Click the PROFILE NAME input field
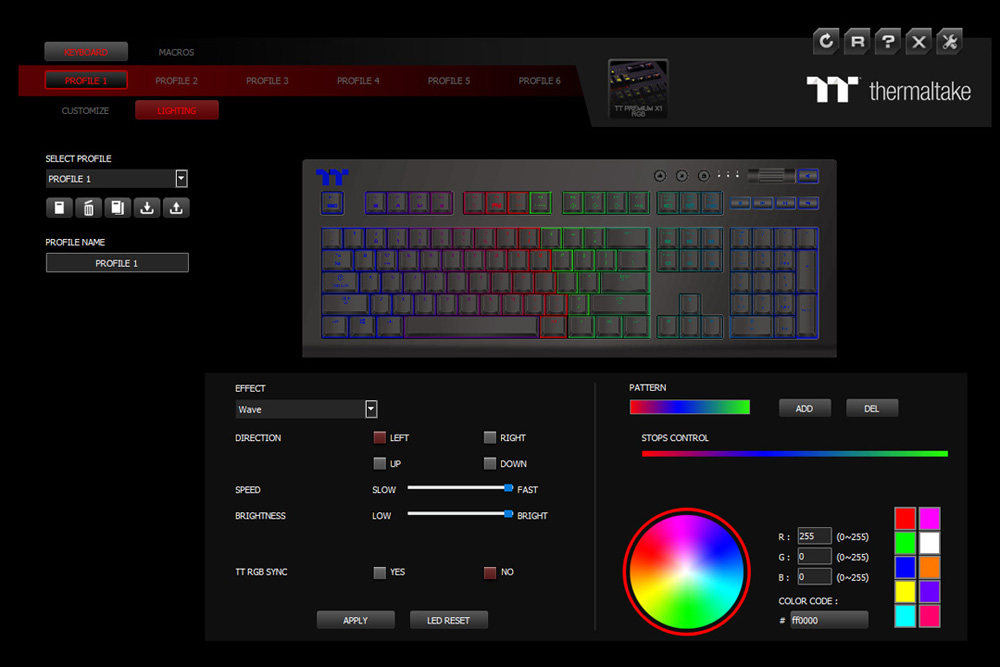1000x667 pixels. (x=117, y=262)
